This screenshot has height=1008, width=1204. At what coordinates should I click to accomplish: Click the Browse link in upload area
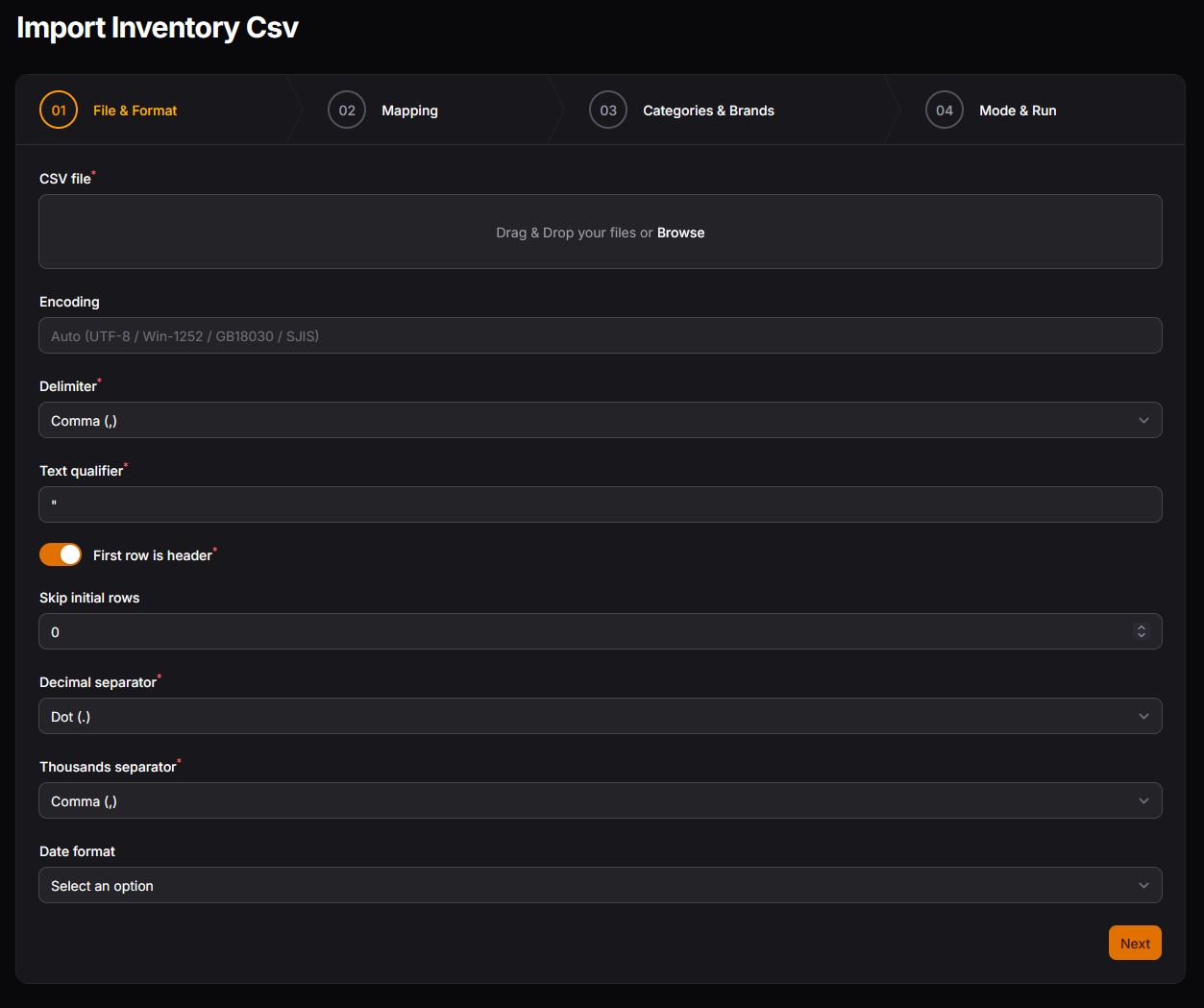(x=680, y=233)
